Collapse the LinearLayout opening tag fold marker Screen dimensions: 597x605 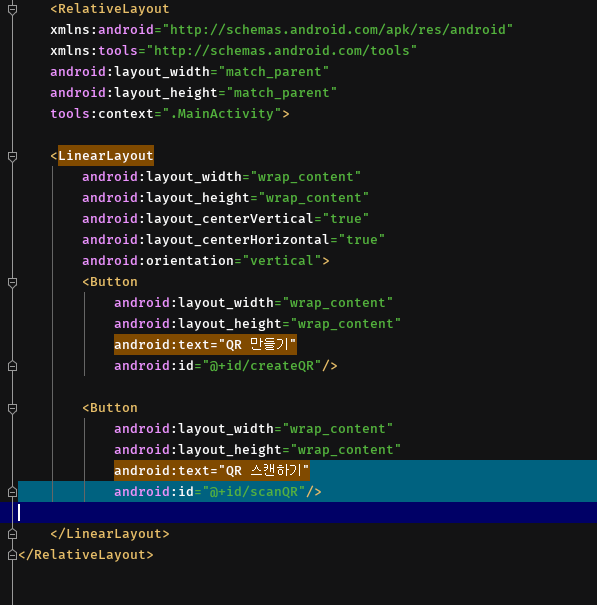(x=12, y=156)
